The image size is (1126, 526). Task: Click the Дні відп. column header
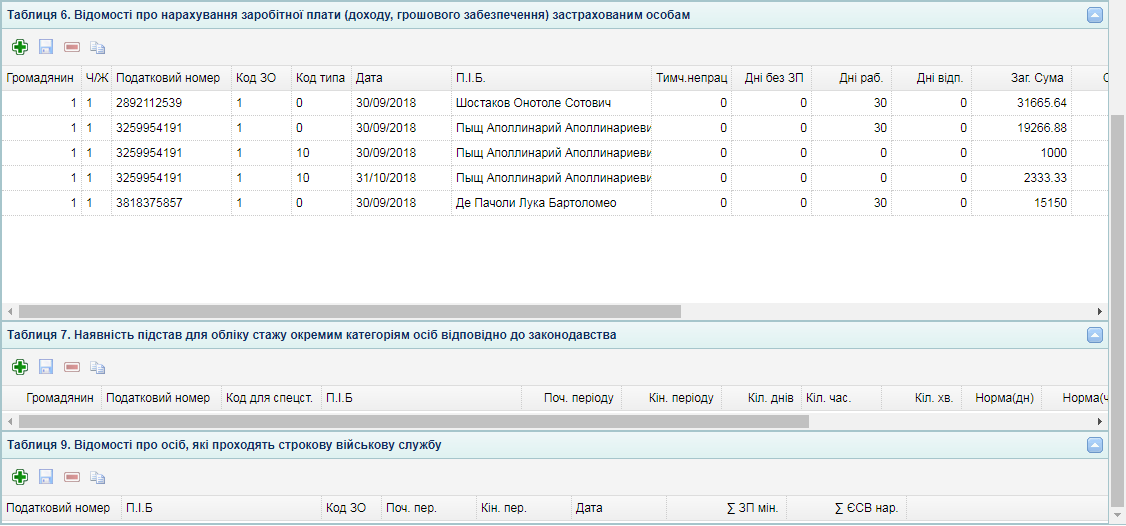click(932, 78)
